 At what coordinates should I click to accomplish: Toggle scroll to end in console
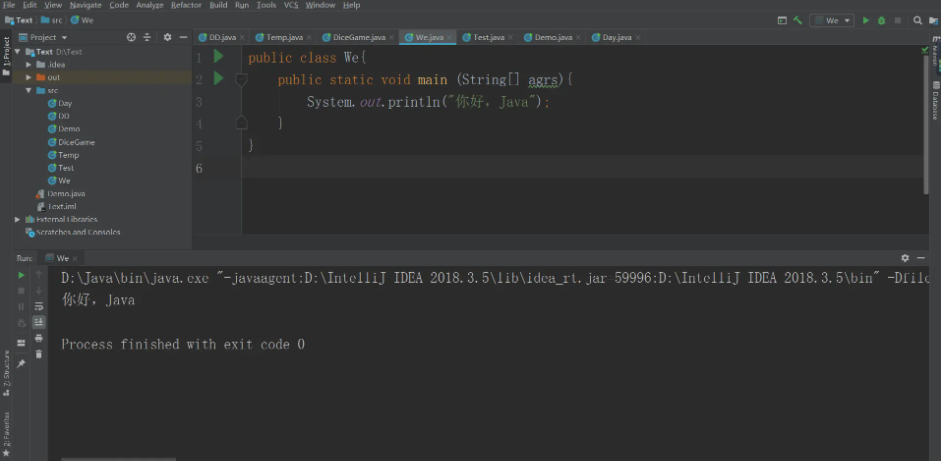click(x=39, y=322)
